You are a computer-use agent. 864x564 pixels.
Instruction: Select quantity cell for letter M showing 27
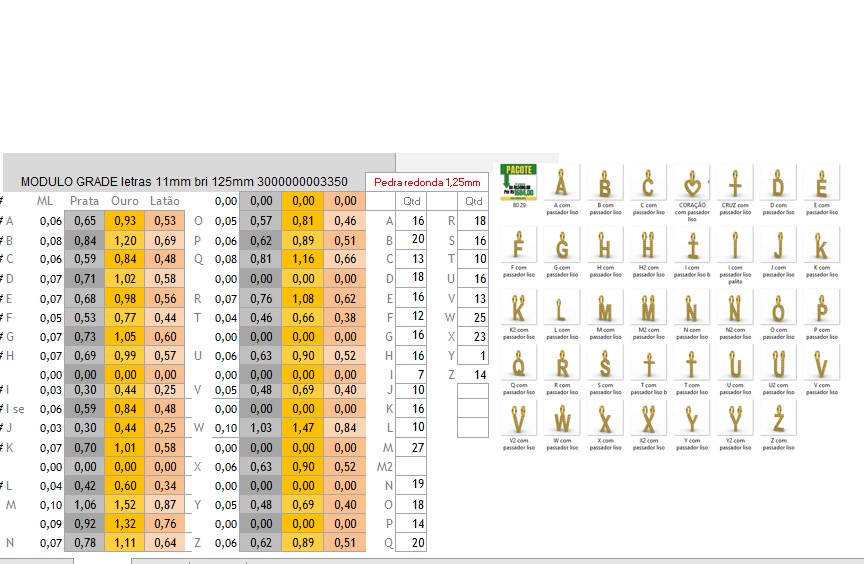412,447
